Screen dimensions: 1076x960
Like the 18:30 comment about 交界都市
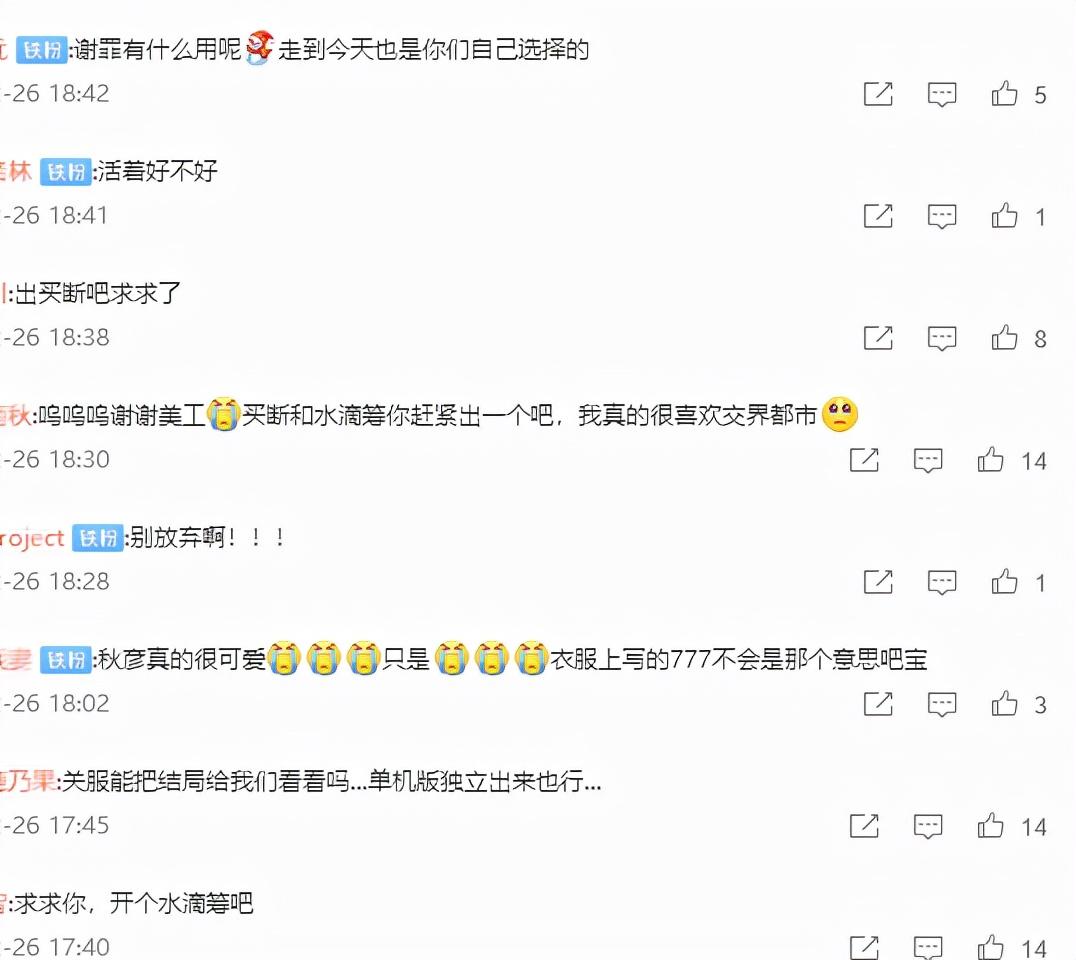click(x=990, y=459)
